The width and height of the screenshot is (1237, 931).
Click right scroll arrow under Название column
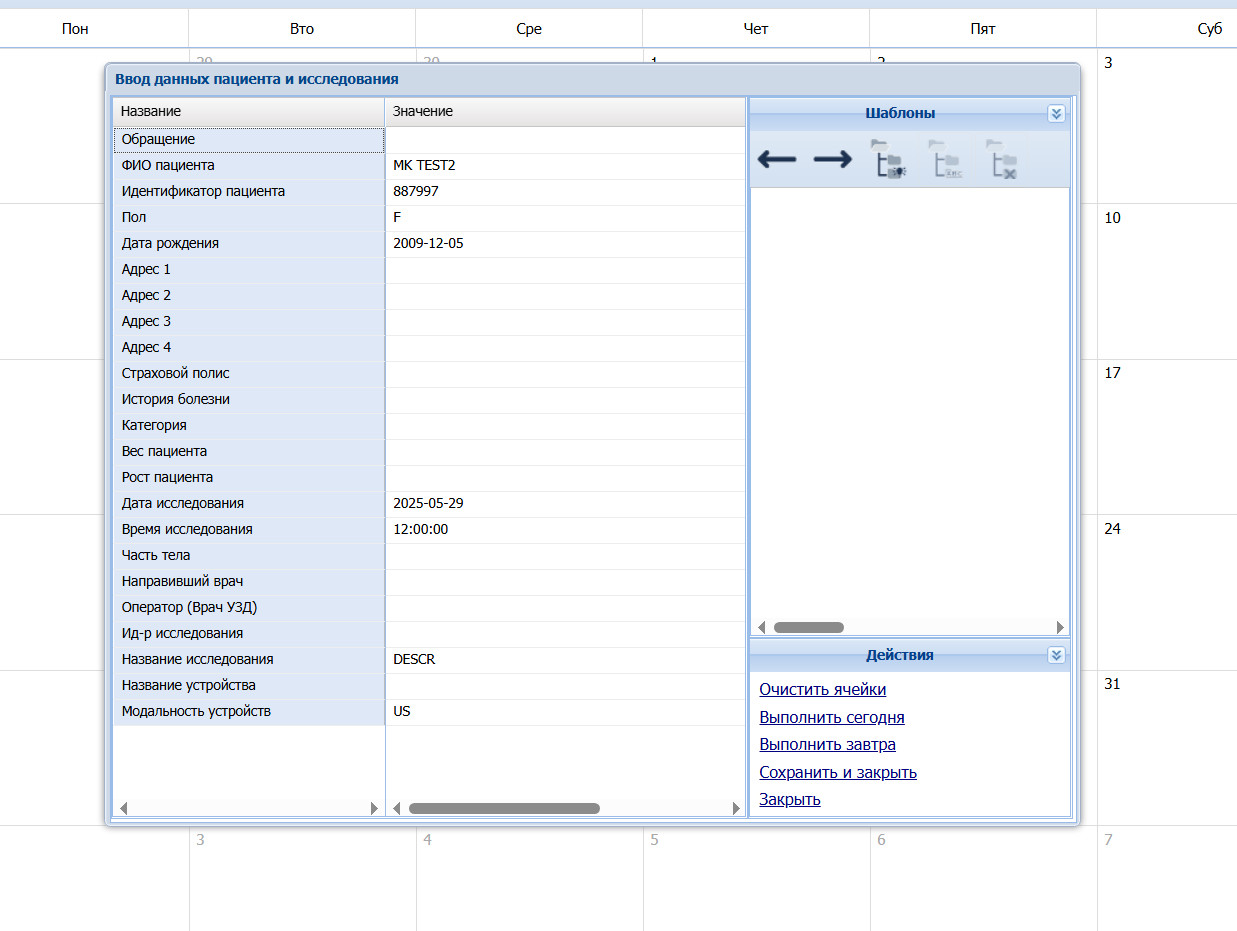[x=374, y=808]
